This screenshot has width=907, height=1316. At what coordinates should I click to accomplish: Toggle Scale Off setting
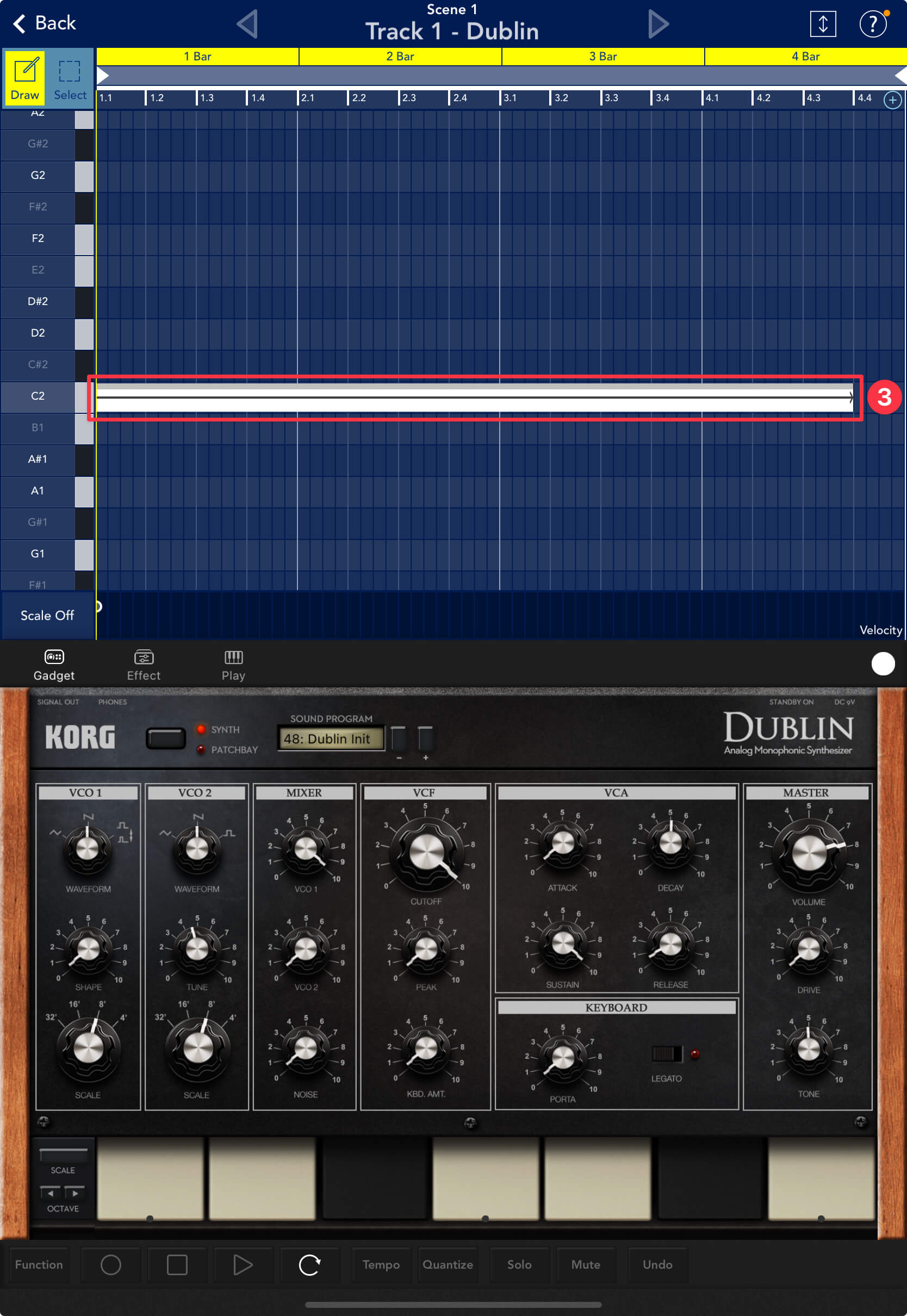pyautogui.click(x=47, y=616)
